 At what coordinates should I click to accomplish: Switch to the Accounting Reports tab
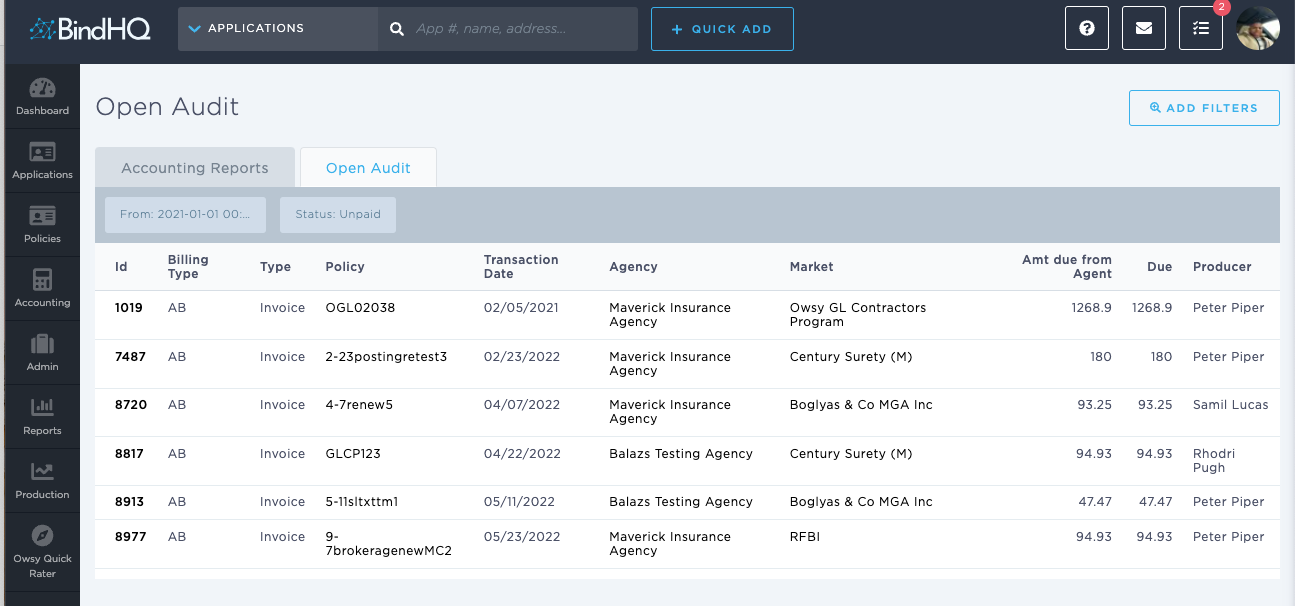pyautogui.click(x=195, y=168)
